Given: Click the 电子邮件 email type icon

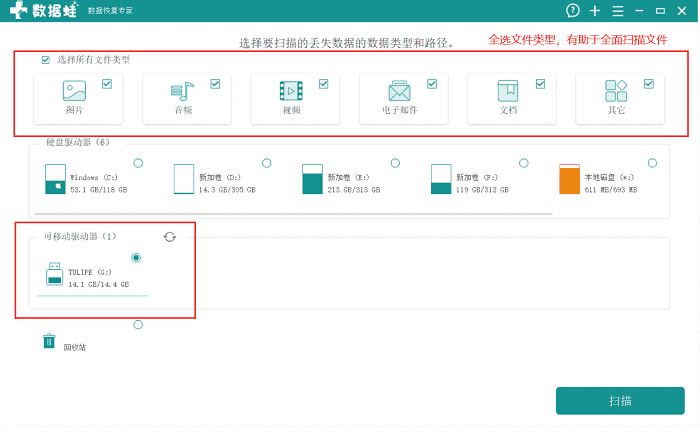Looking at the screenshot, I should click(x=399, y=91).
